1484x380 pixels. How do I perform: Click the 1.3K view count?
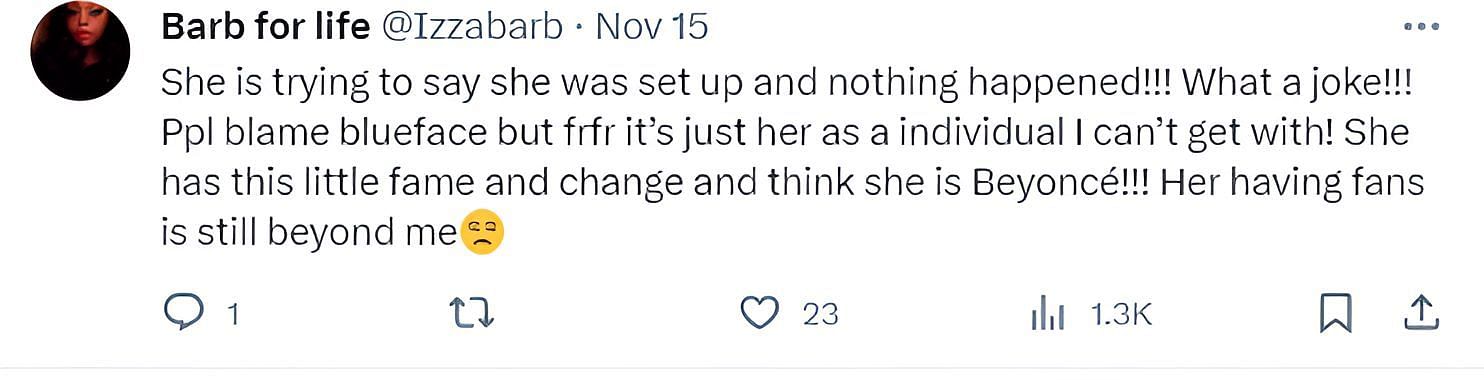[x=1121, y=315]
